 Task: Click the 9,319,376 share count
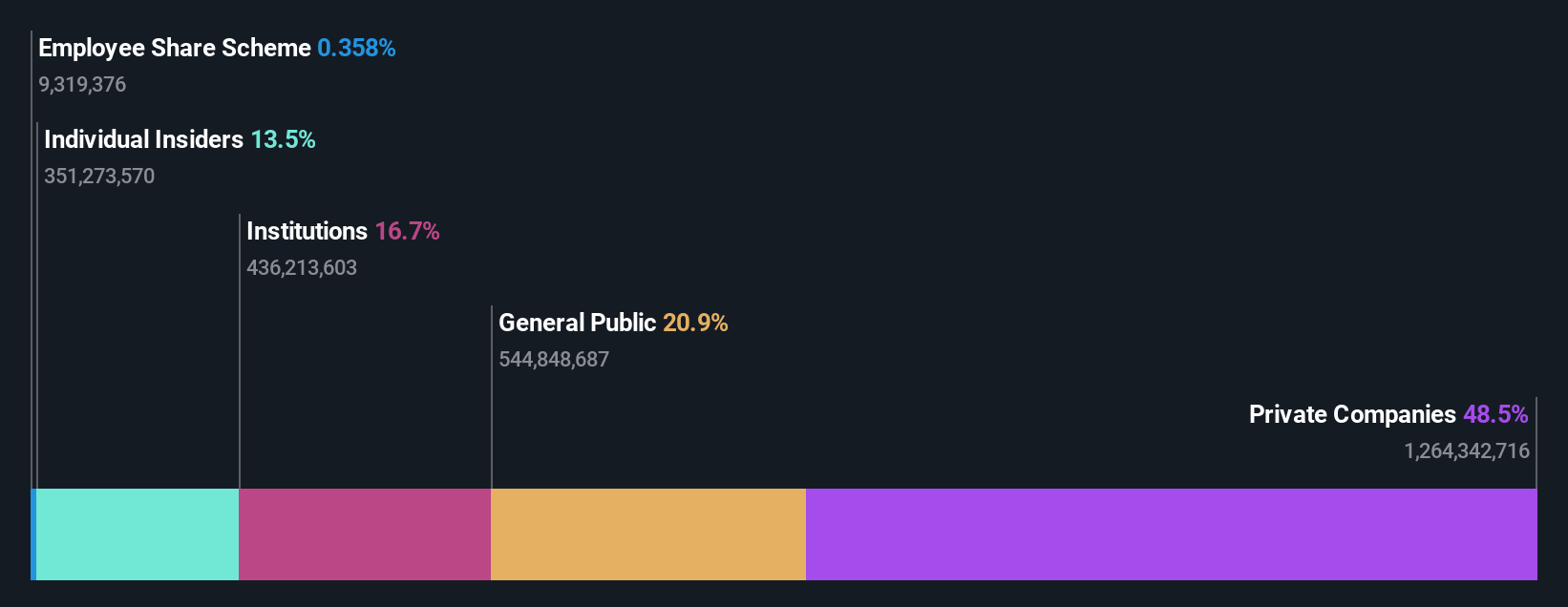pos(82,84)
